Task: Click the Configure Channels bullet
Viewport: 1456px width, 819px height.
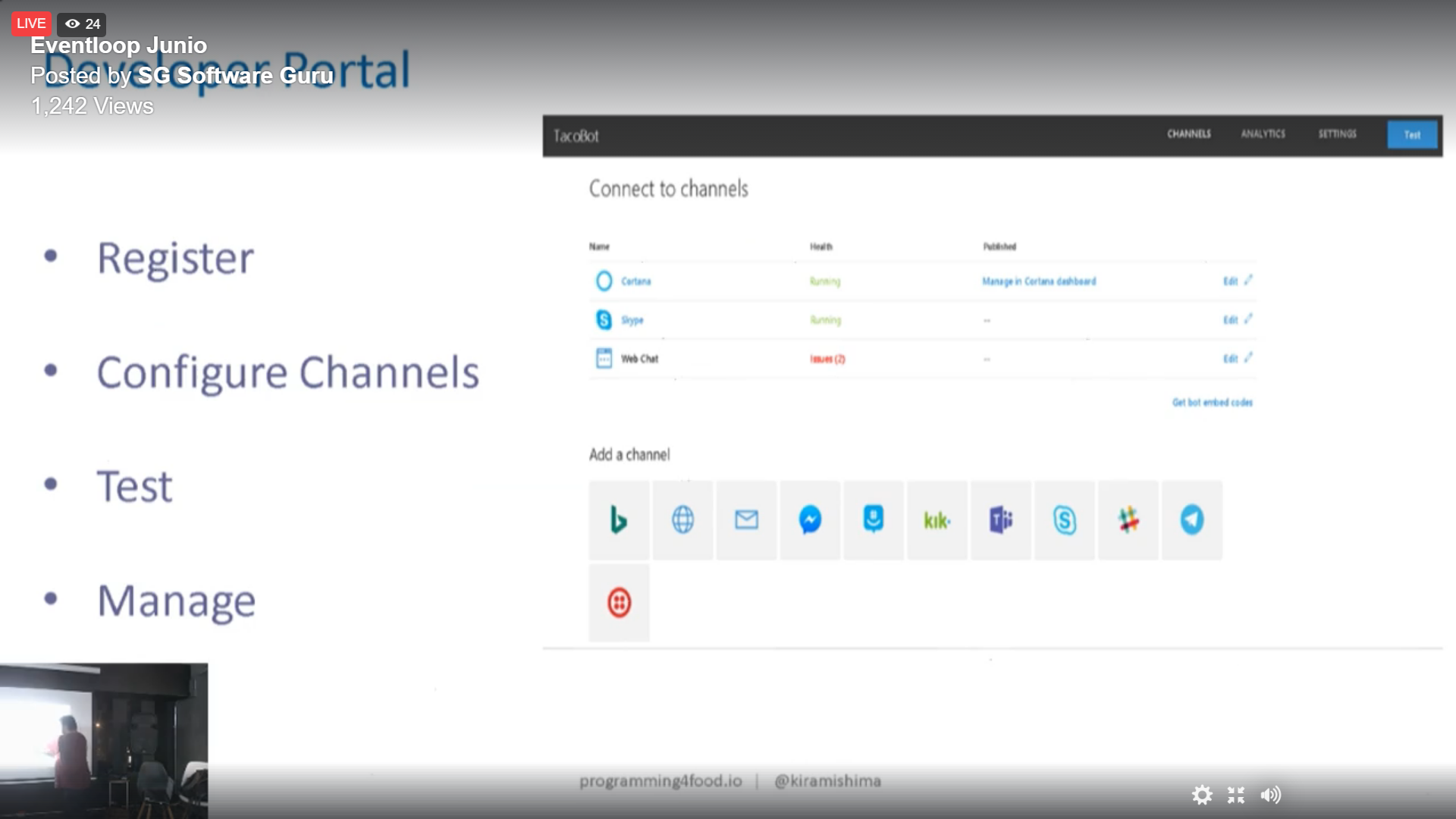Action: [x=288, y=372]
